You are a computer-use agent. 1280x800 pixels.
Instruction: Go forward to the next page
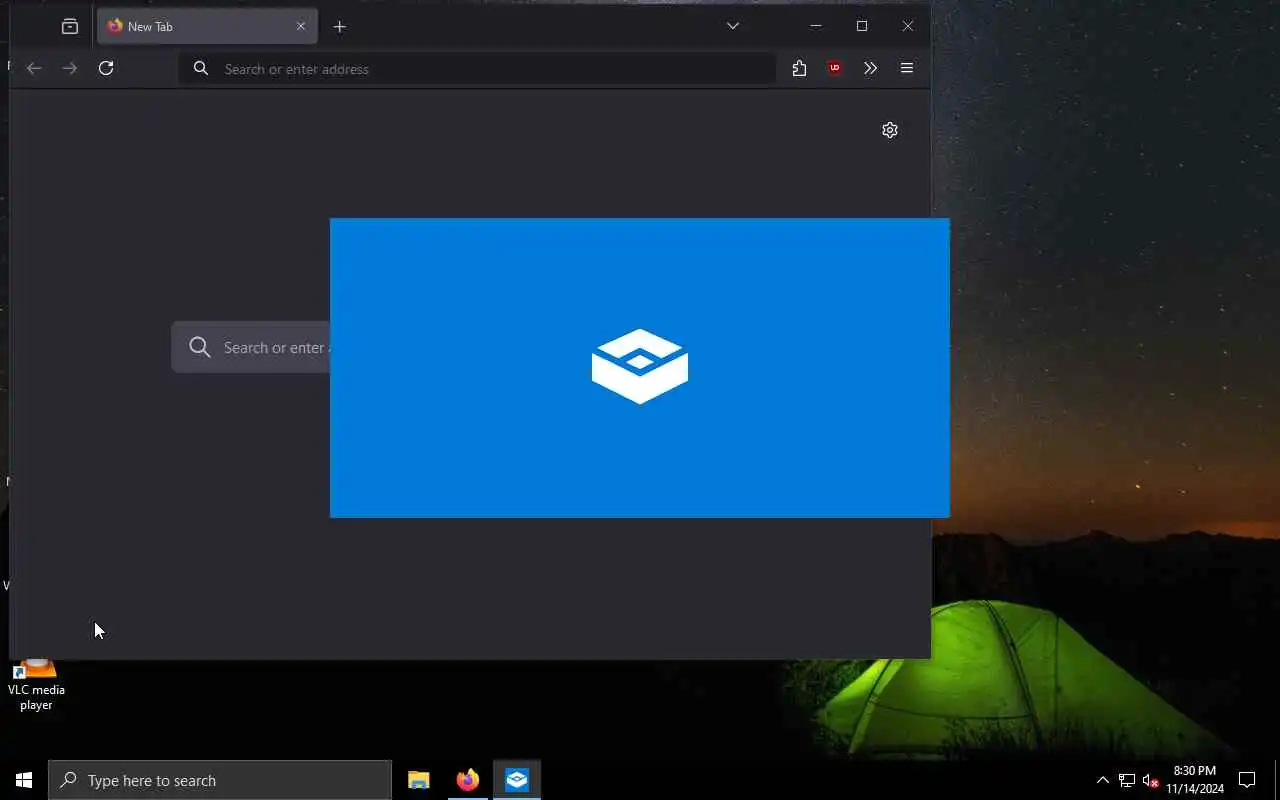tap(70, 68)
